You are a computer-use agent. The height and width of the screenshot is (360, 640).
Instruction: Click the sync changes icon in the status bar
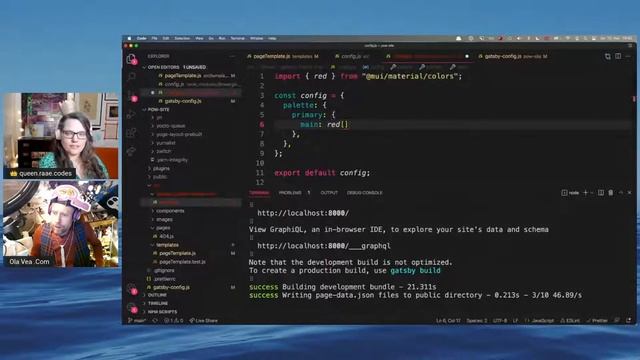155,320
